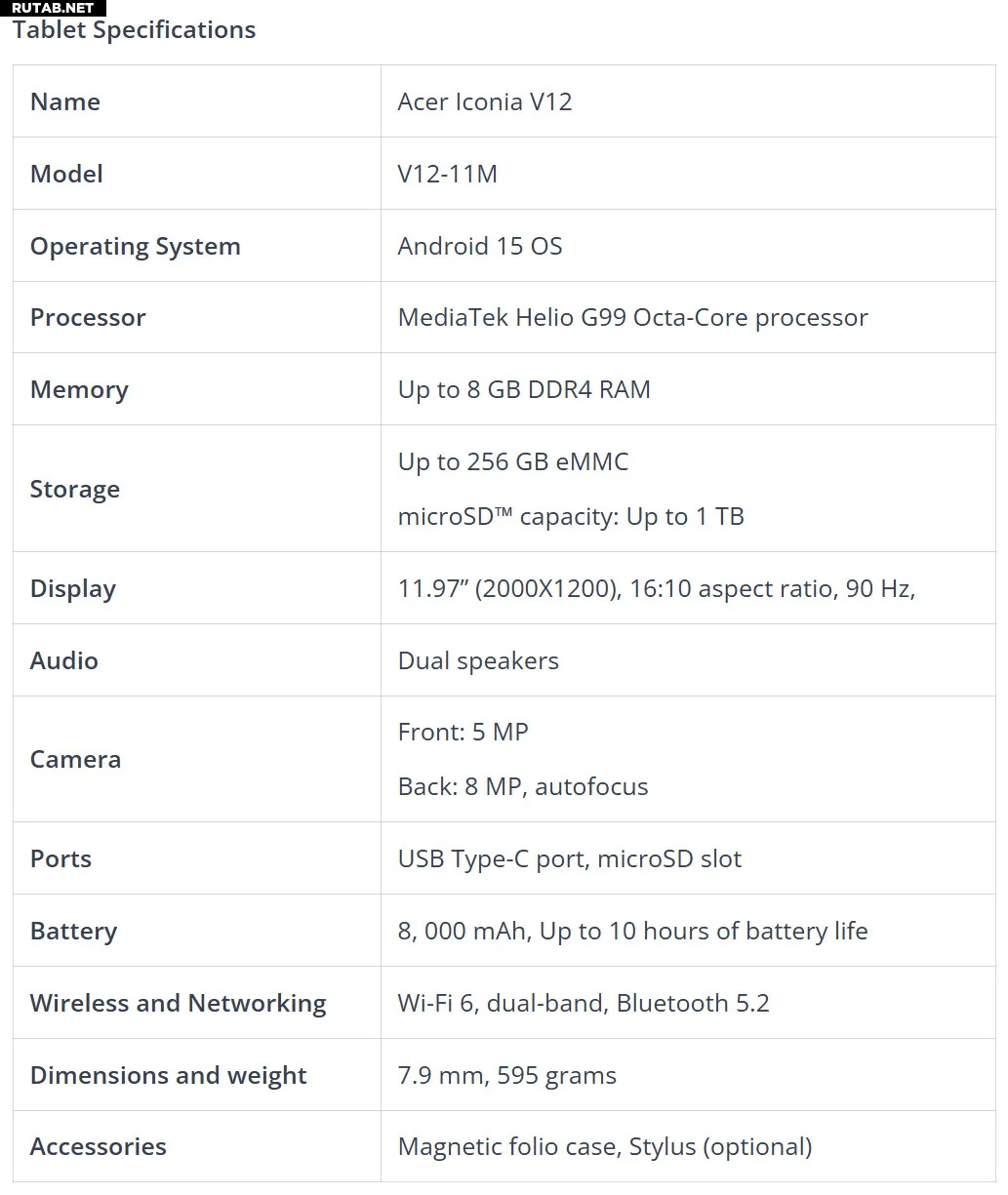
Task: Click the RUTAB.NET watermark logo
Action: [53, 8]
